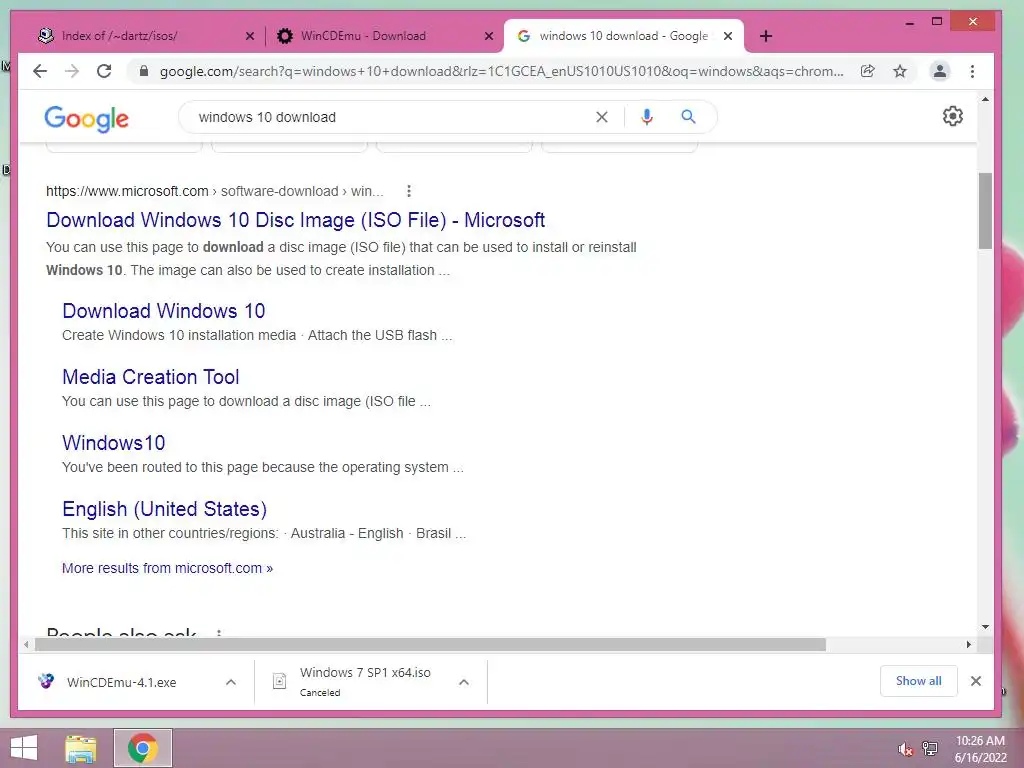1024x768 pixels.
Task: Click the scroll right arrow
Action: (968, 645)
